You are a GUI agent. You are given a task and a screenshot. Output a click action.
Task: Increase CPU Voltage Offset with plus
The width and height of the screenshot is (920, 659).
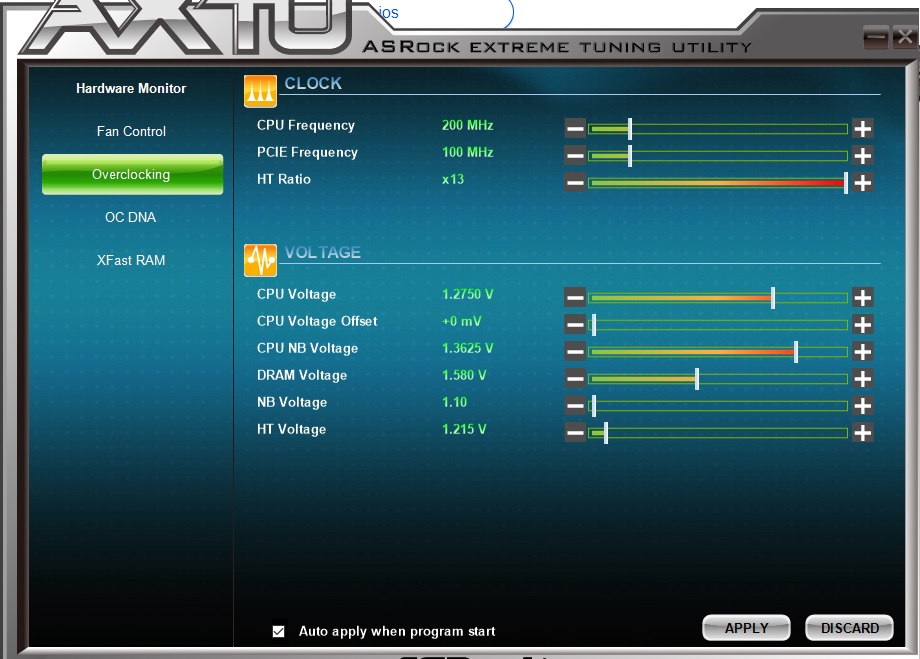(862, 325)
